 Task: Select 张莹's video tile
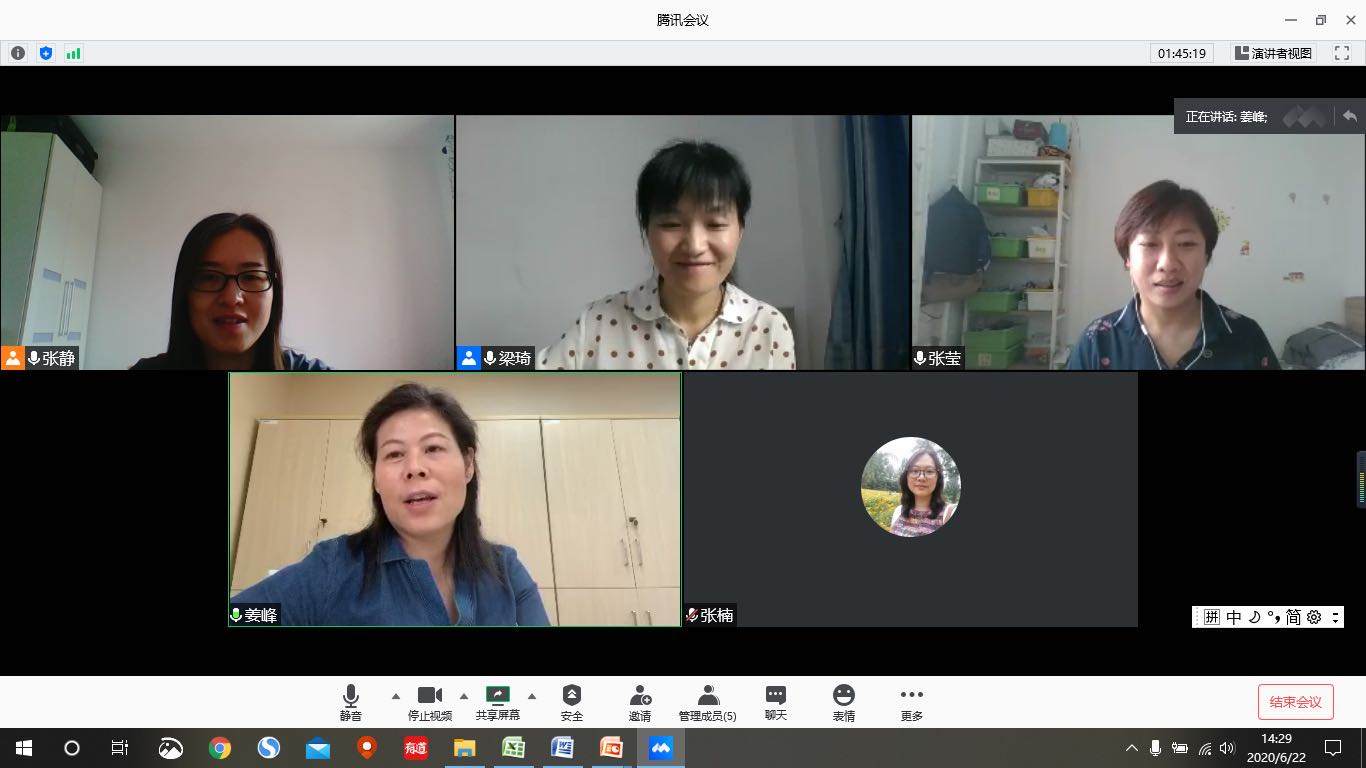tap(1139, 242)
